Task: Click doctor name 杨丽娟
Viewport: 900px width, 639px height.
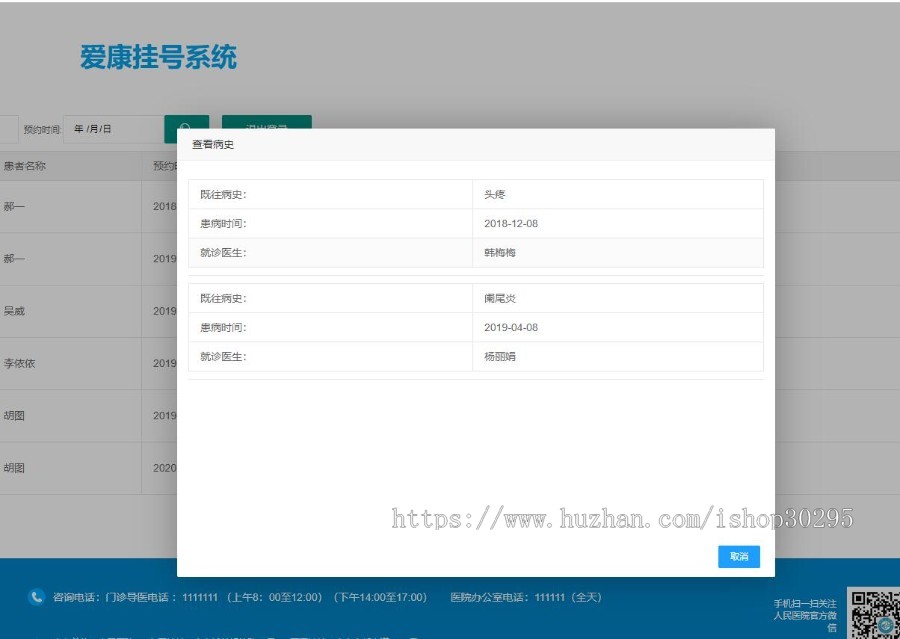Action: (x=499, y=357)
